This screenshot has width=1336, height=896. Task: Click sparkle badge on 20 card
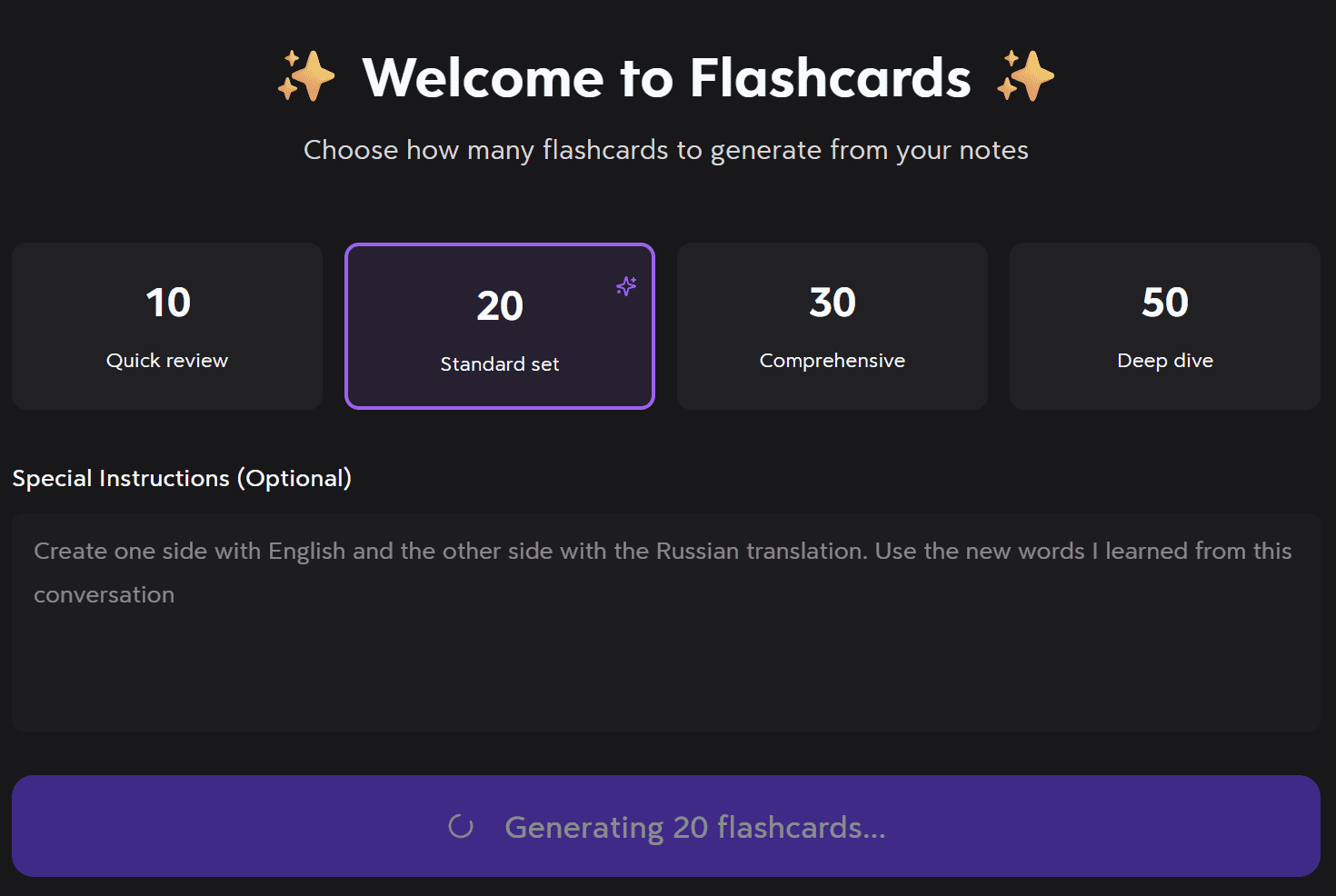tap(626, 286)
